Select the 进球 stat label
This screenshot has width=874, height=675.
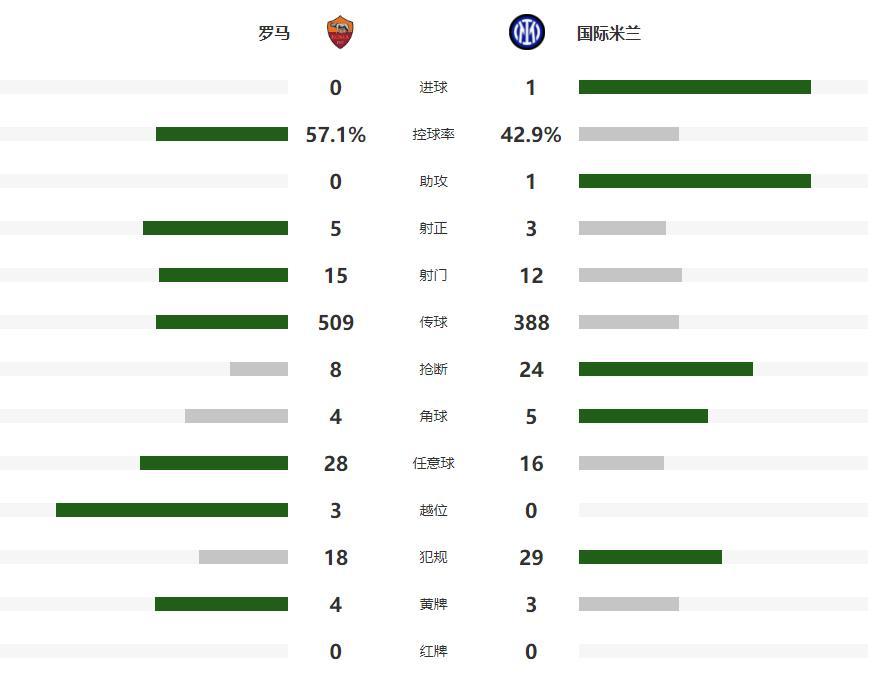[x=433, y=88]
